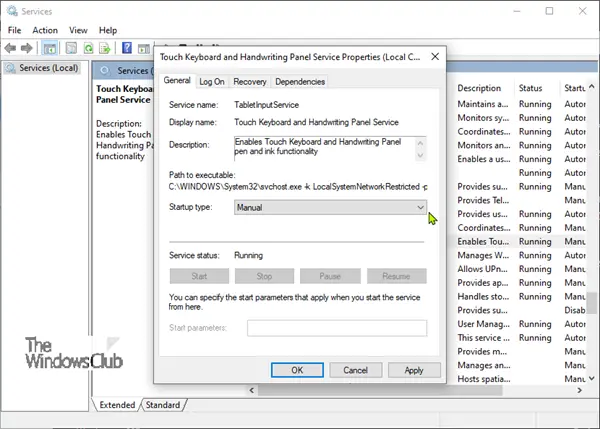The width and height of the screenshot is (600, 429).
Task: Open the Help menu
Action: (x=108, y=30)
